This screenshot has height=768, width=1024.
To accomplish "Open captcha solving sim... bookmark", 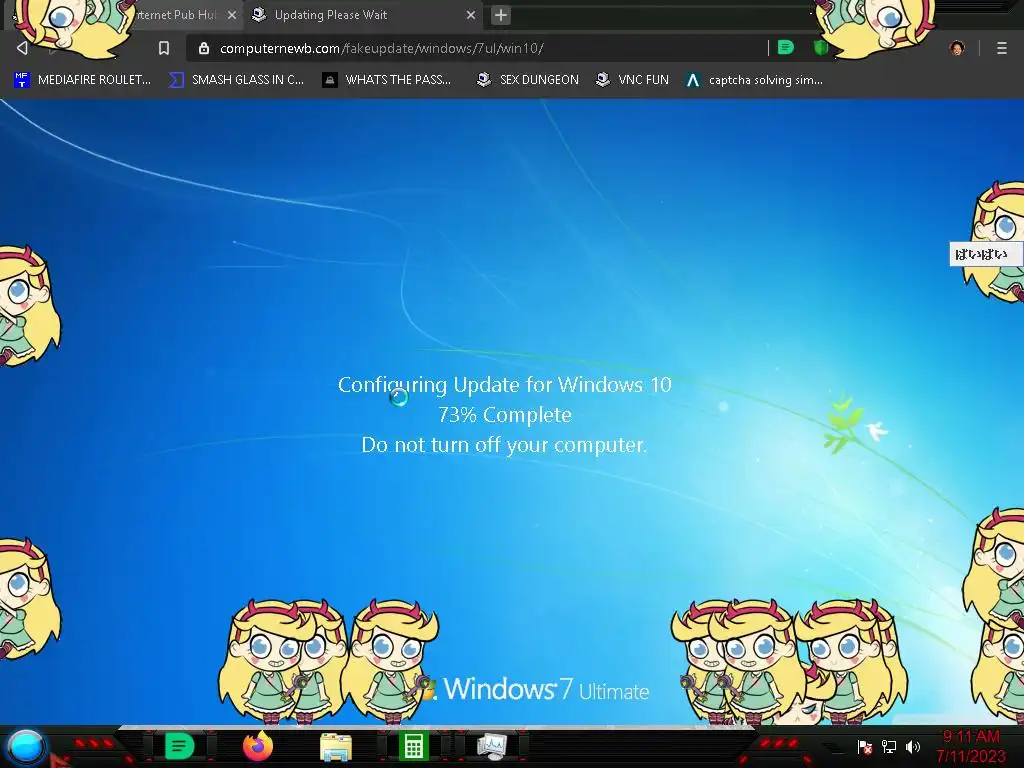I will tap(754, 80).
